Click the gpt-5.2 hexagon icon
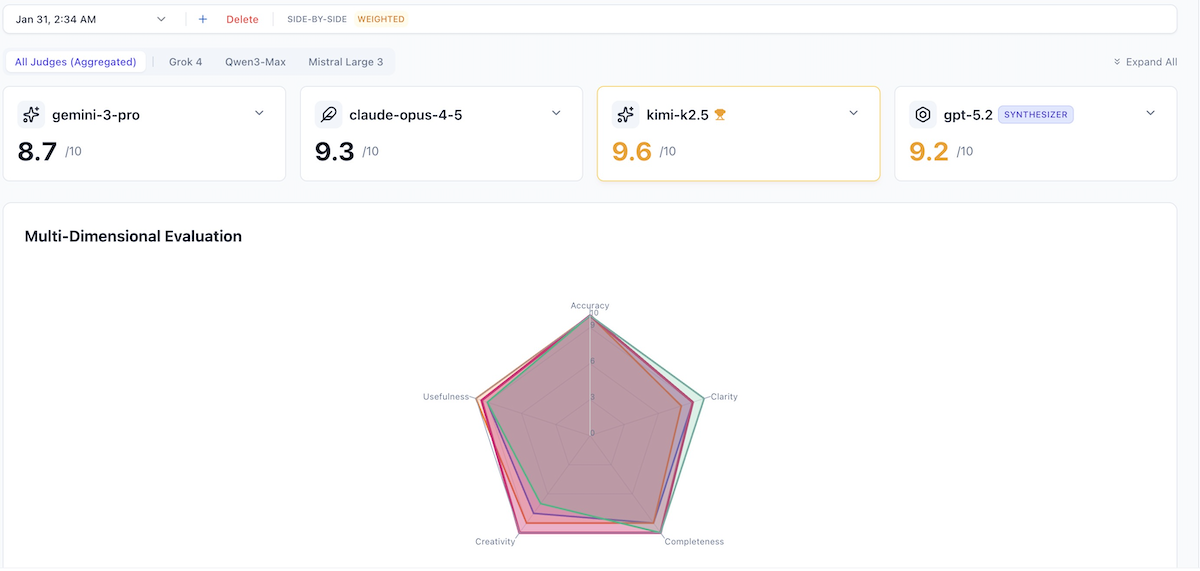This screenshot has width=1200, height=571. click(x=922, y=114)
